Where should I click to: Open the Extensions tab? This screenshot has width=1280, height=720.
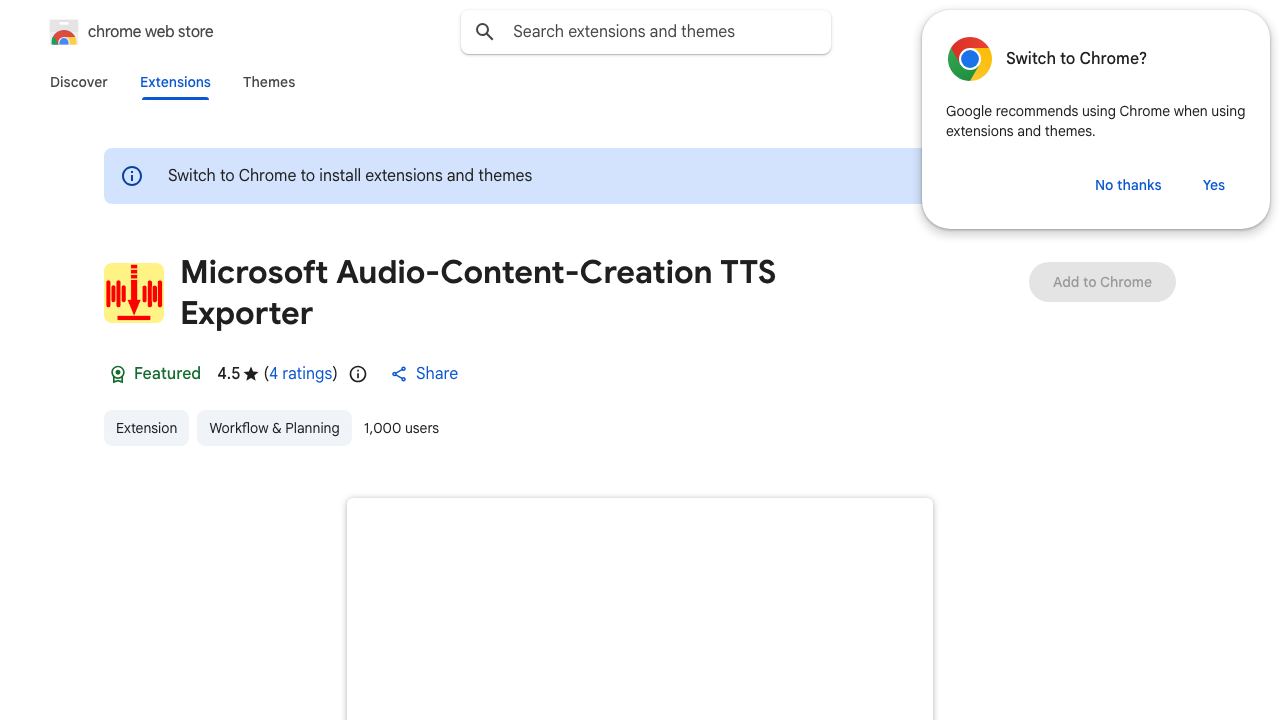click(x=175, y=82)
